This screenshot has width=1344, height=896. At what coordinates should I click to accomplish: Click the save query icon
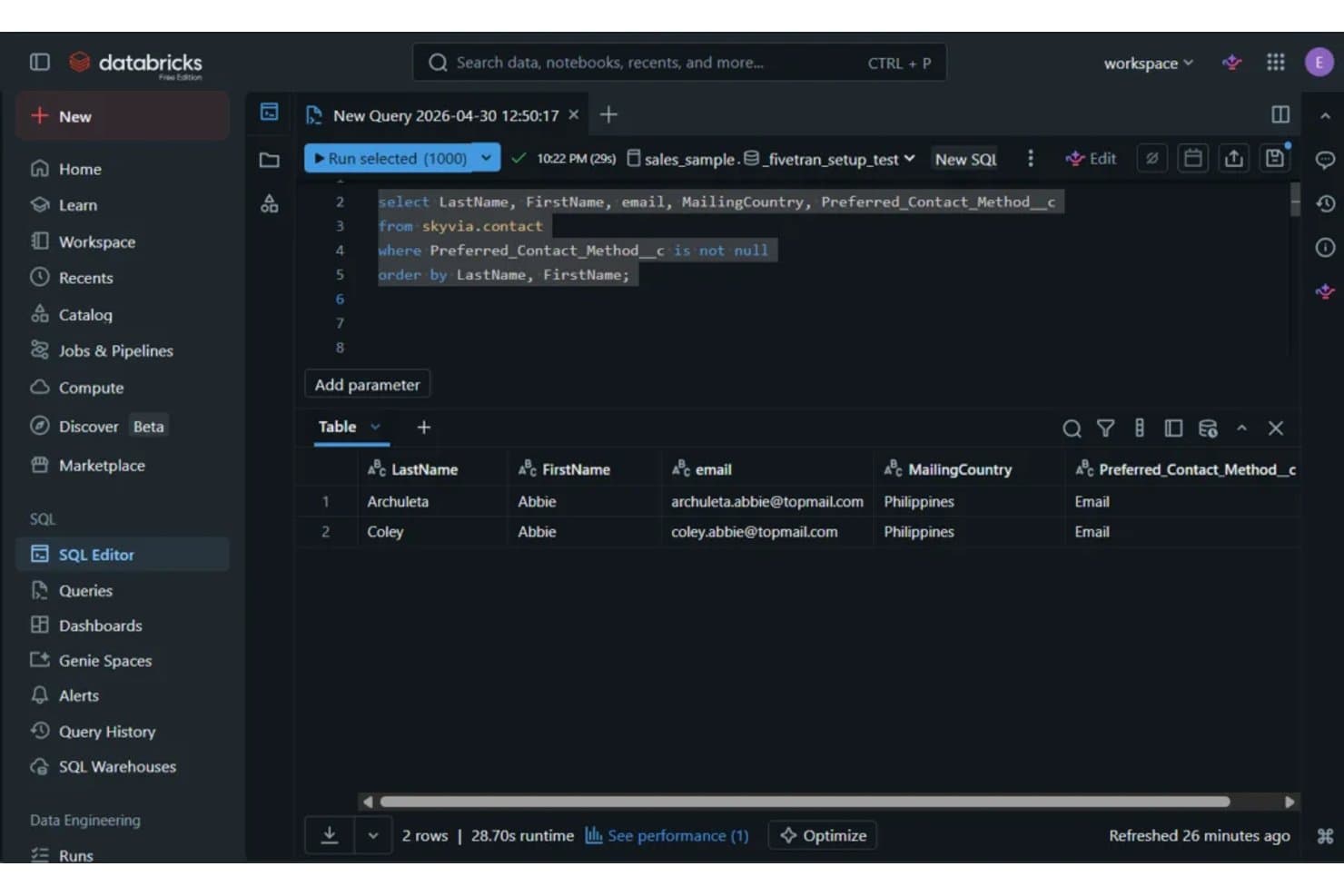point(1275,158)
